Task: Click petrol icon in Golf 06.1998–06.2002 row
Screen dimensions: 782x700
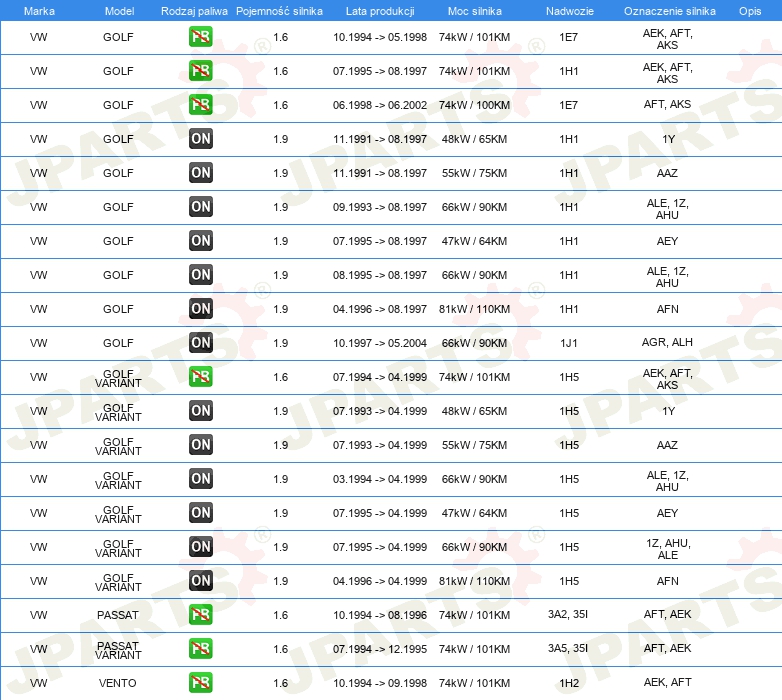Action: coord(200,105)
